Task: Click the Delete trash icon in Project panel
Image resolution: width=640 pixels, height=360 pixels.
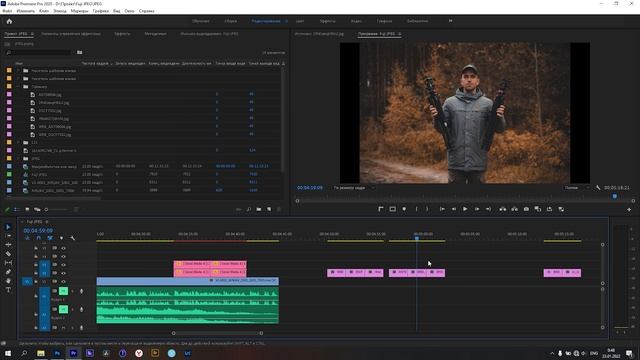Action: click(x=279, y=209)
